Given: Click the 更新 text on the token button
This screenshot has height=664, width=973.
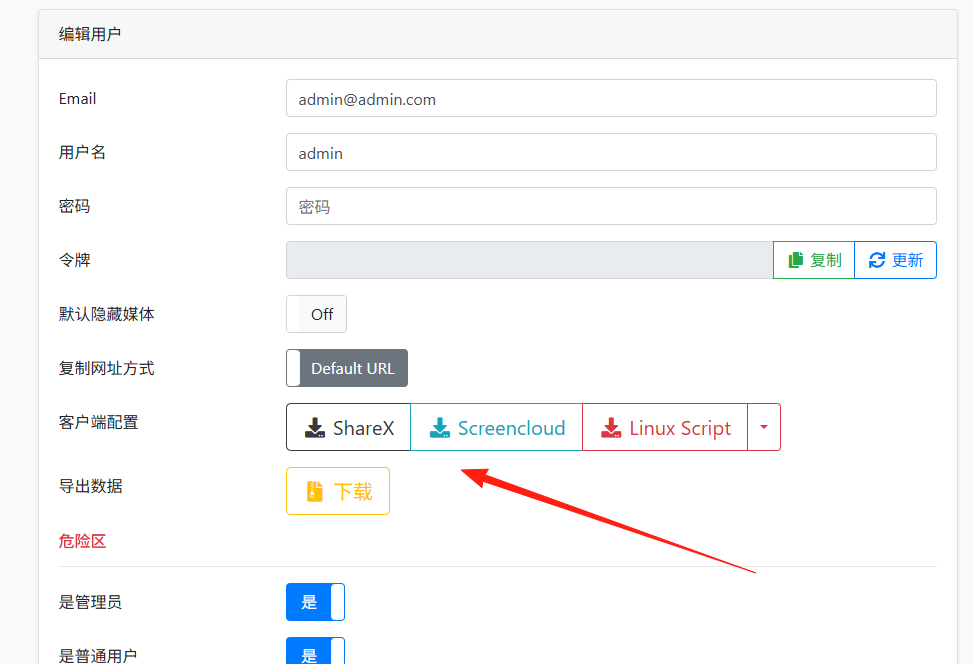Looking at the screenshot, I should (908, 260).
